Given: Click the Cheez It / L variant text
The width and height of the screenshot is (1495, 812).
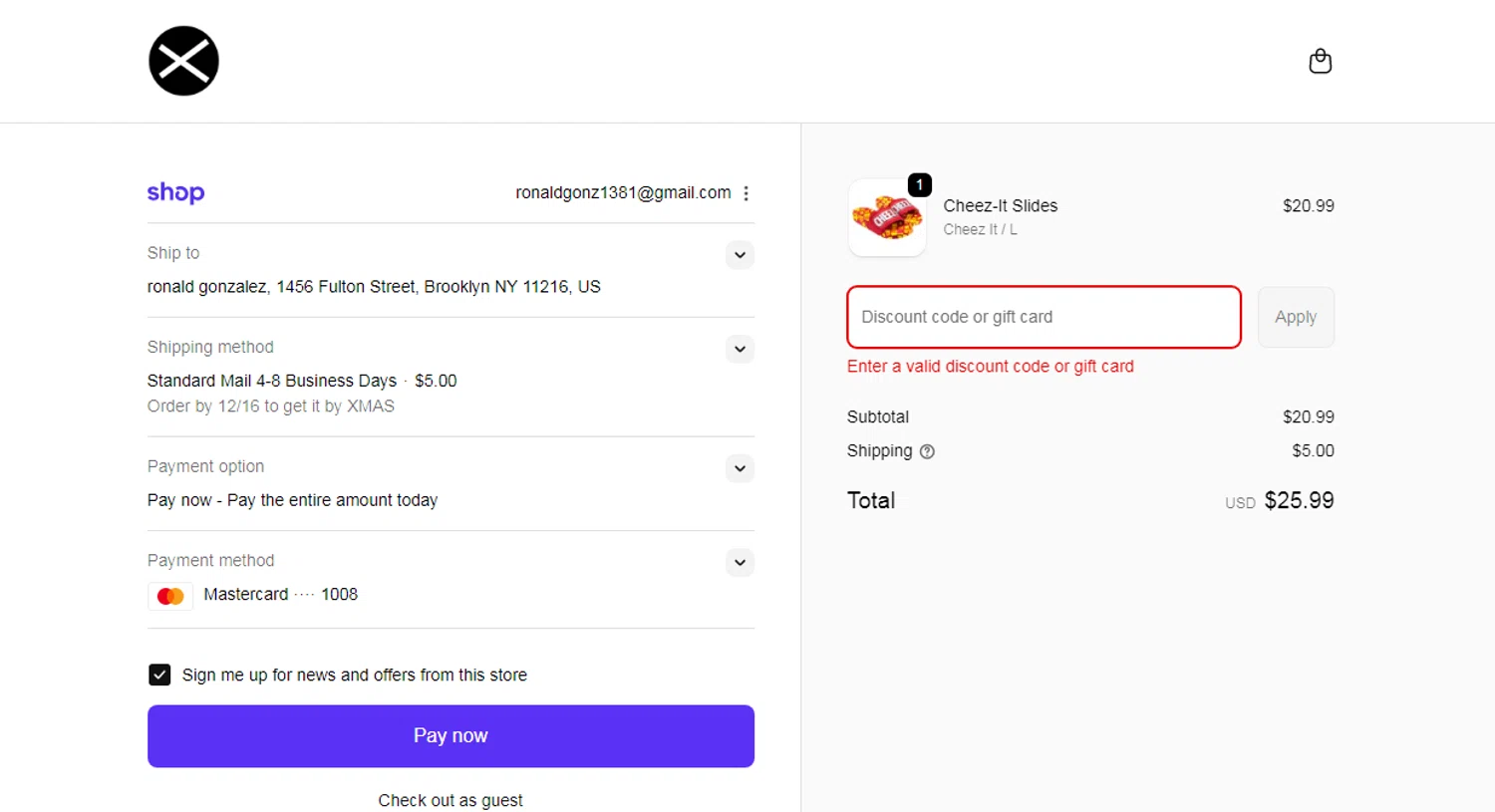Looking at the screenshot, I should [x=981, y=230].
